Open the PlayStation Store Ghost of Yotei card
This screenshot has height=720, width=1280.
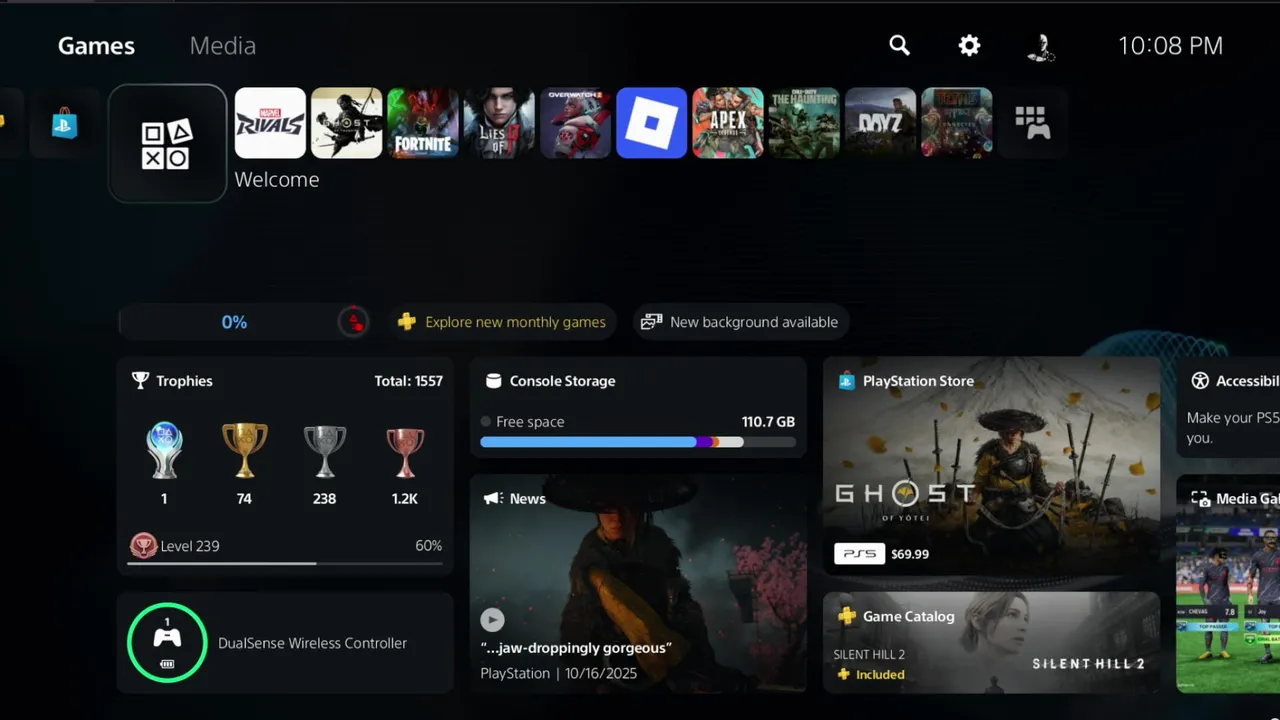(991, 466)
